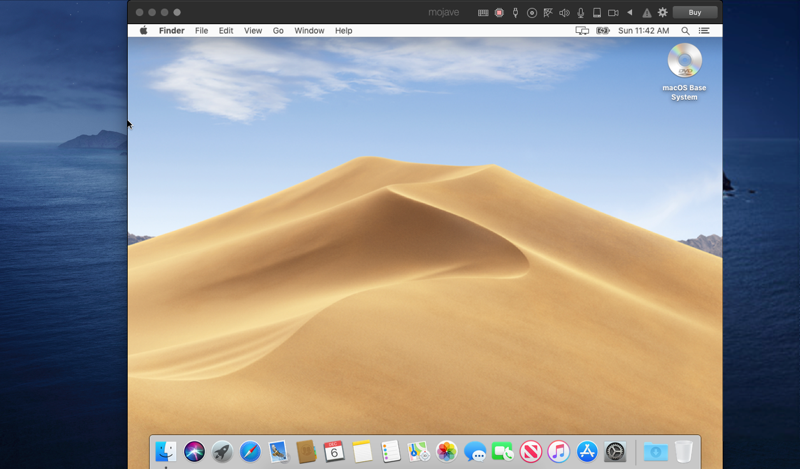Click the Sun 11:42 AM clock
Viewport: 800px width, 469px height.
pos(644,31)
